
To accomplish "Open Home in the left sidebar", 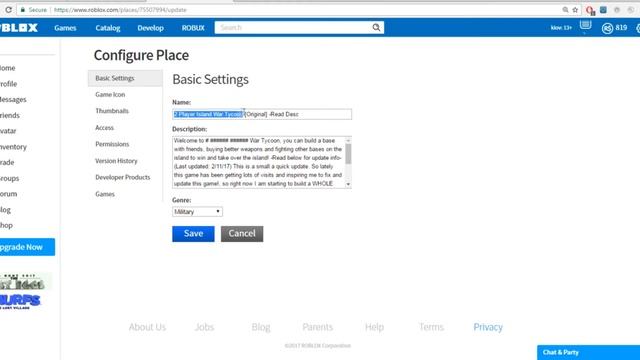I will tap(7, 68).
